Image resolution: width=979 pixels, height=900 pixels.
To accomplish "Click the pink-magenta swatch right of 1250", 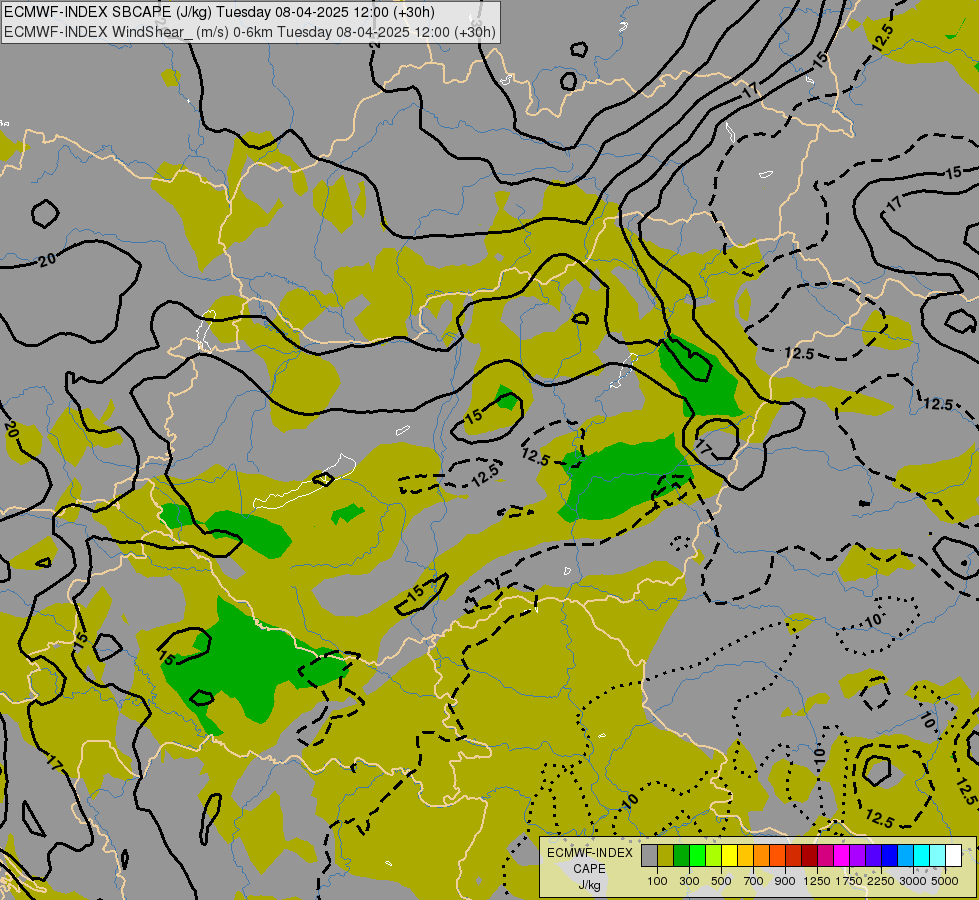I will click(x=826, y=856).
